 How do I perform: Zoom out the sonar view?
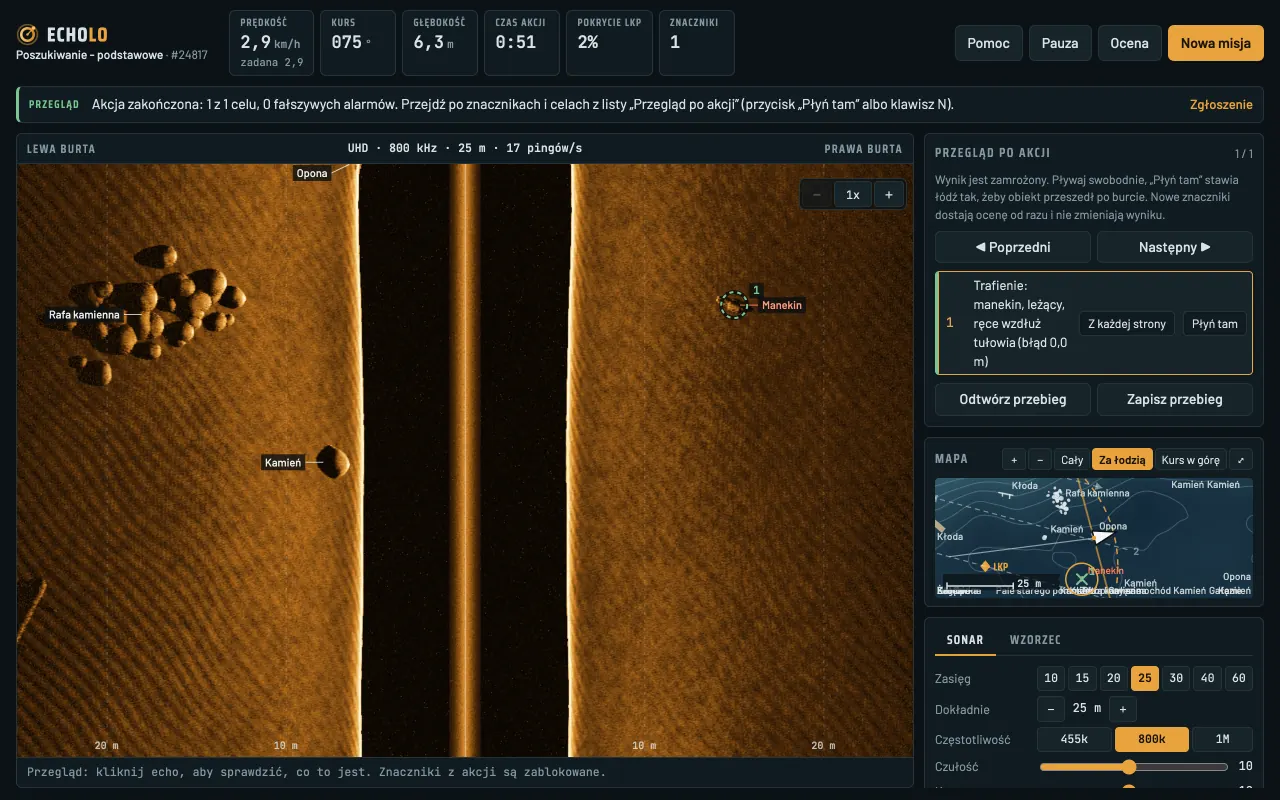point(817,195)
